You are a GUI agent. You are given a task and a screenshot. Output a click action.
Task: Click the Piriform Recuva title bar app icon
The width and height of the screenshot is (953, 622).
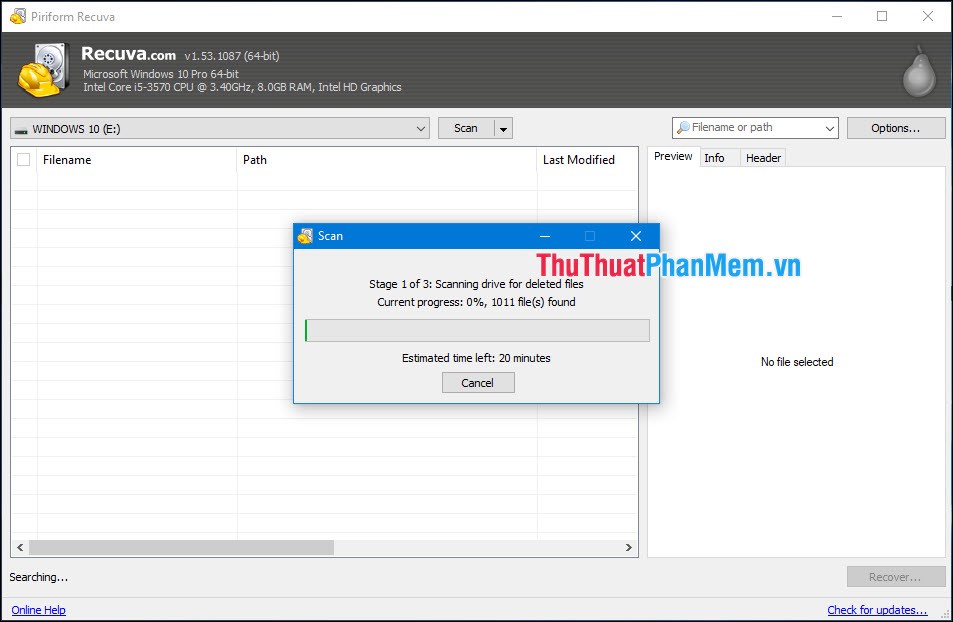(x=18, y=16)
